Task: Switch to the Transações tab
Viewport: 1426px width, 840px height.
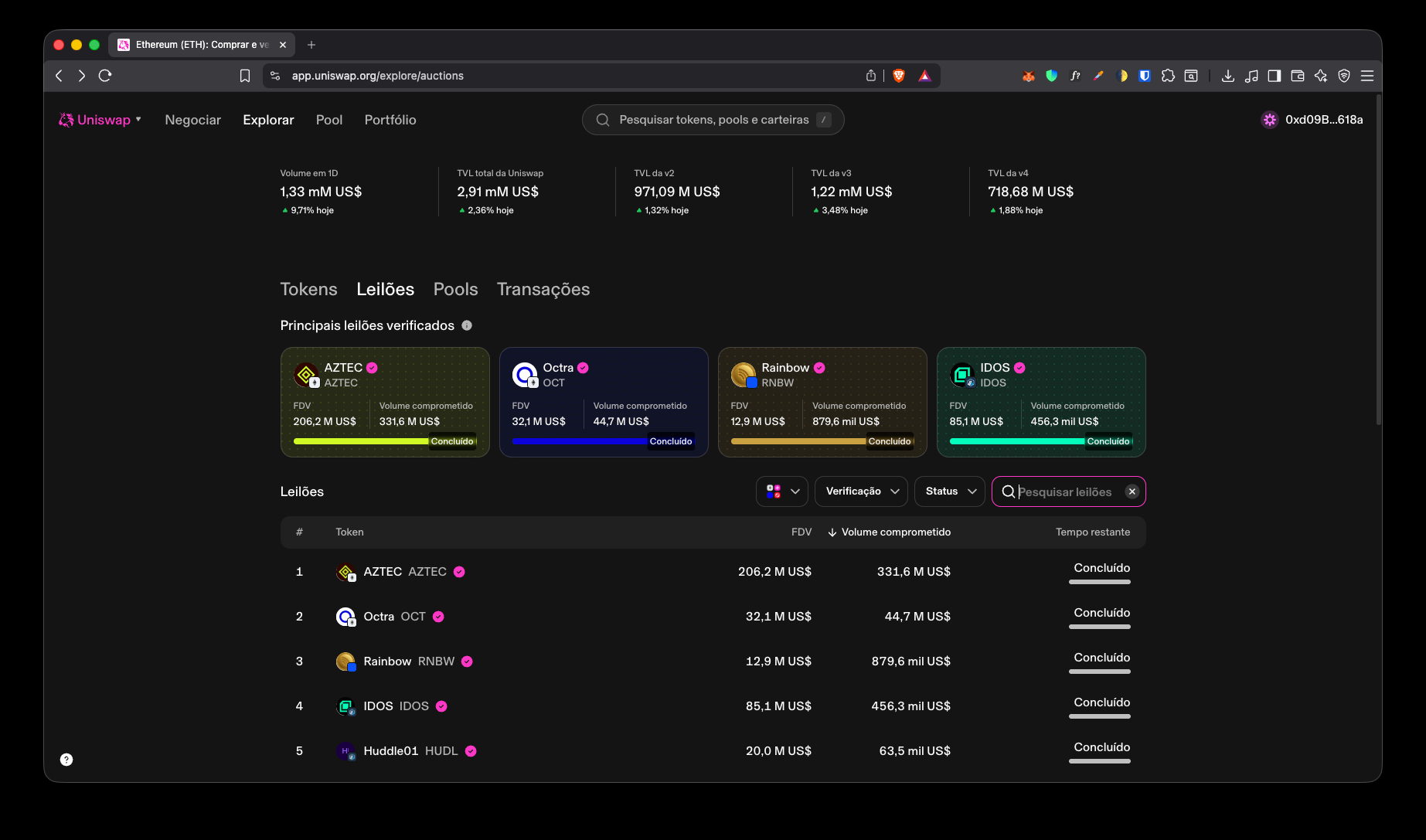Action: 543,289
